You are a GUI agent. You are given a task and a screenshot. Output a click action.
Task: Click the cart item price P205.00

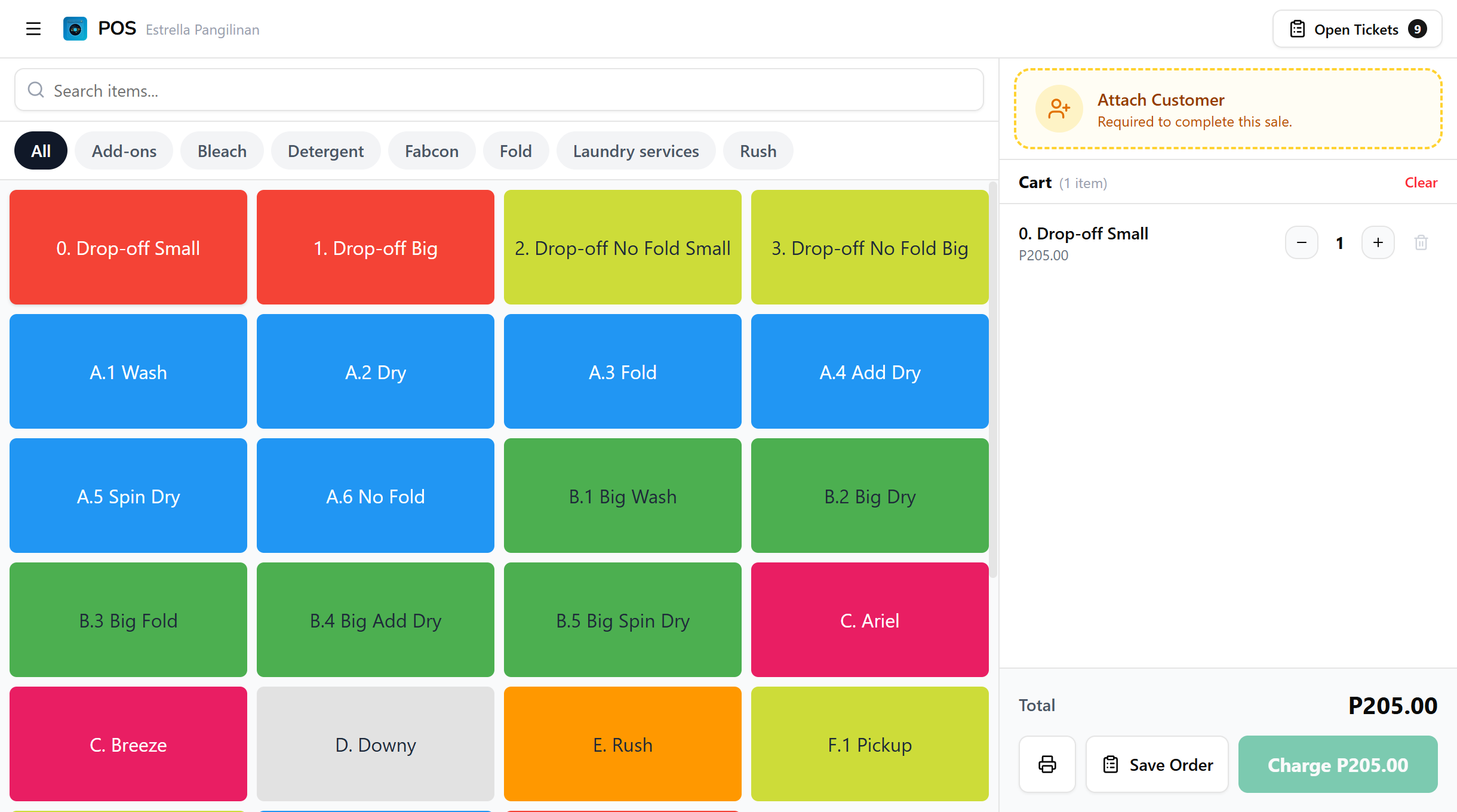(1043, 256)
